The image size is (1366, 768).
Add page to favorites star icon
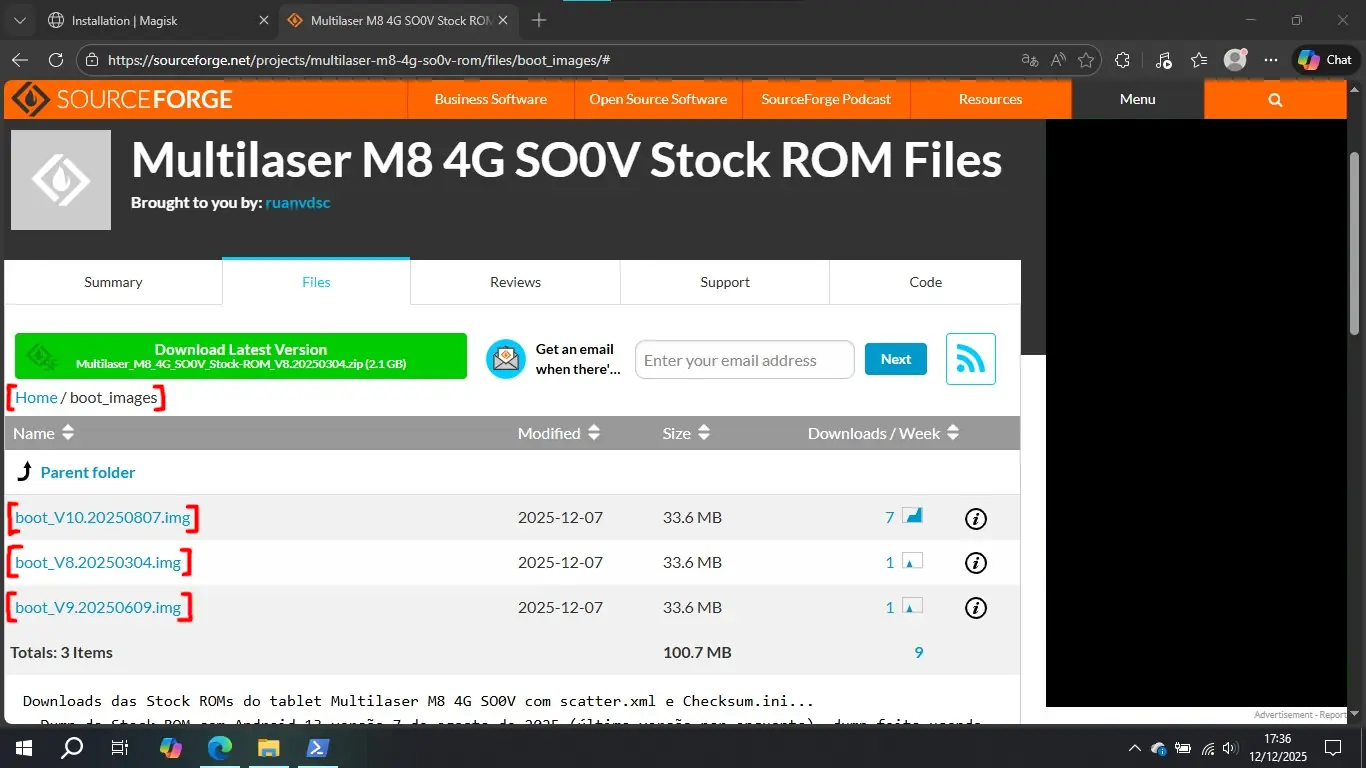click(x=1086, y=60)
